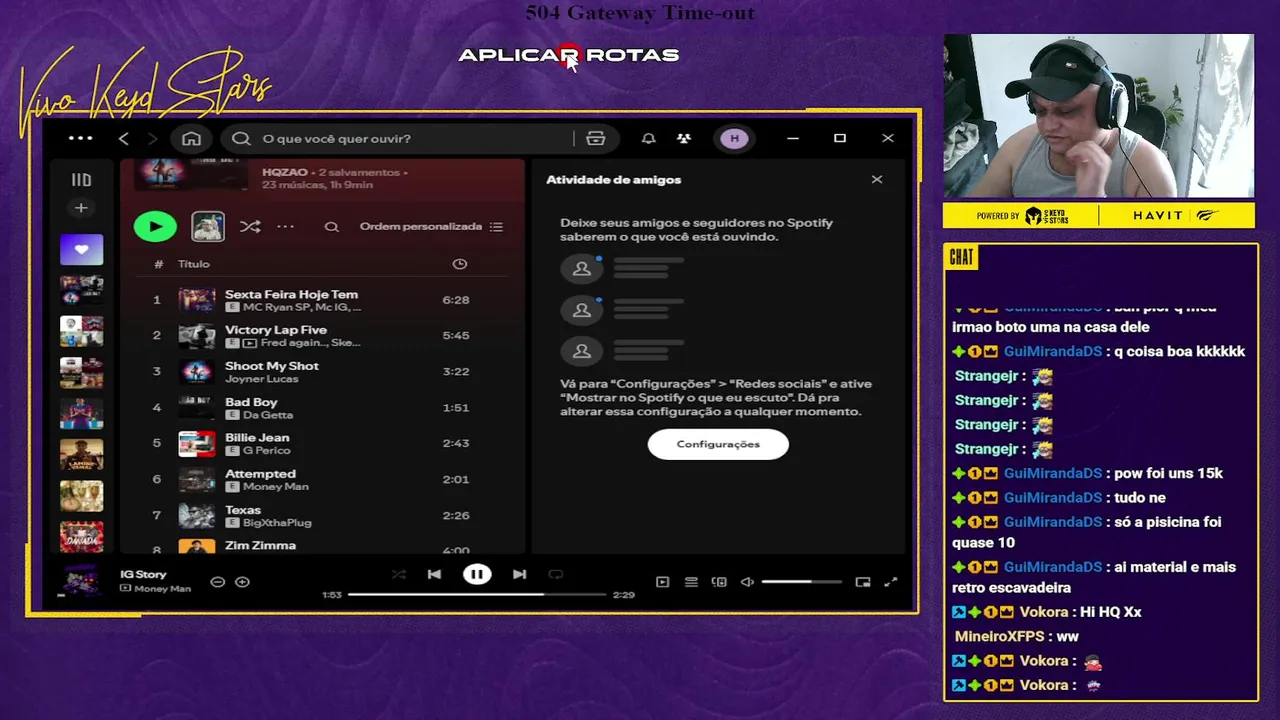This screenshot has height=720, width=1280.
Task: Open the DANADA sidebar playlist thumbnail
Action: click(81, 537)
